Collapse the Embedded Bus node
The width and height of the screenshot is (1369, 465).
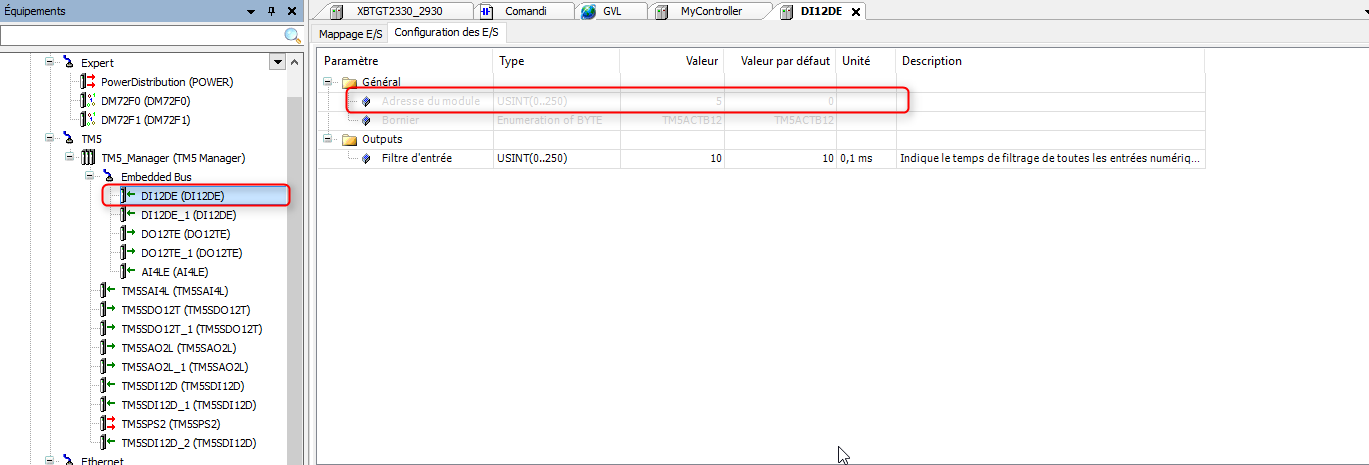(x=89, y=176)
